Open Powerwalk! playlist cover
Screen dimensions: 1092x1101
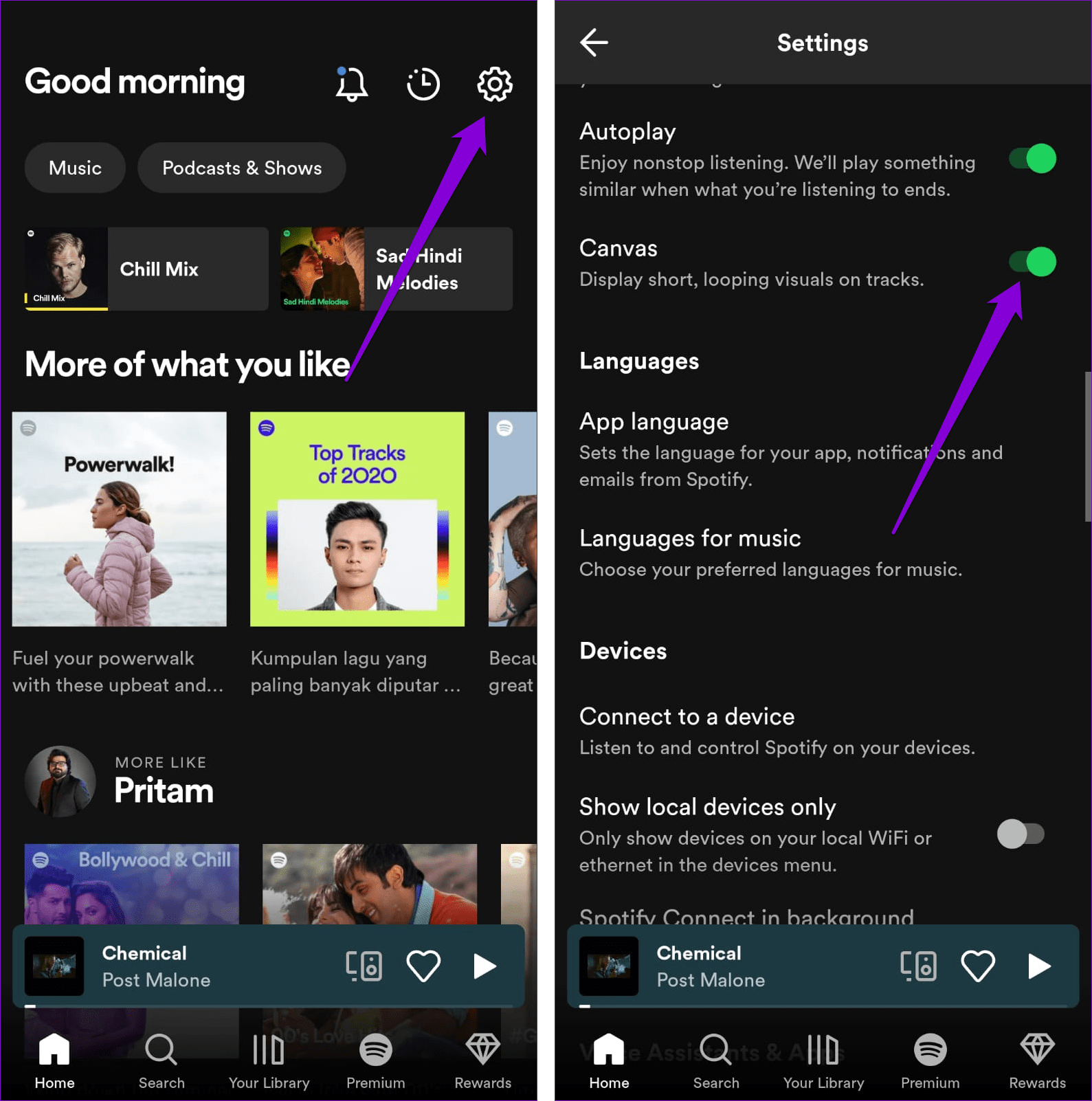point(119,519)
